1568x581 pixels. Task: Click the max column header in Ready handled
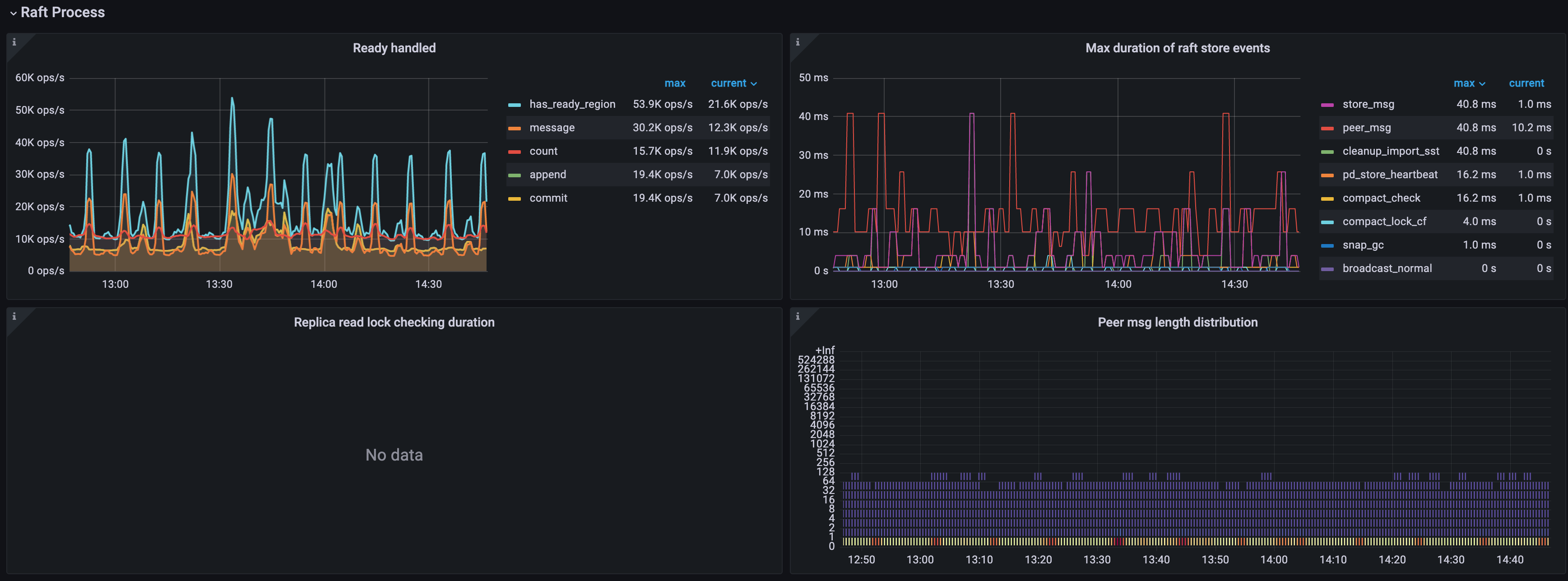click(x=675, y=83)
